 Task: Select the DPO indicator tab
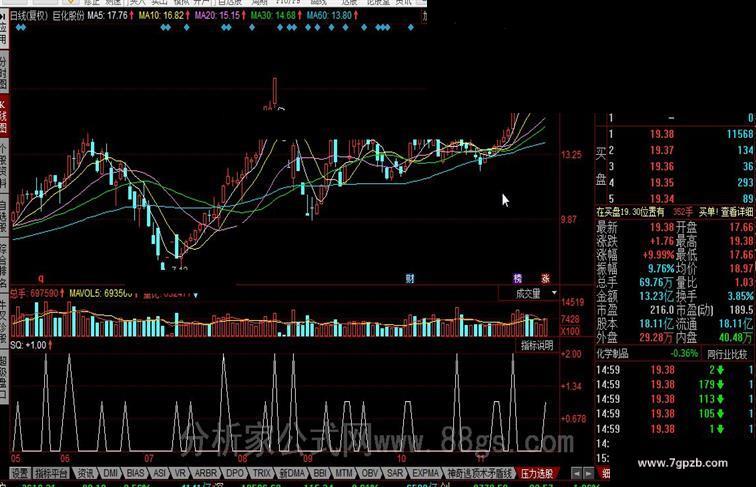(235, 473)
